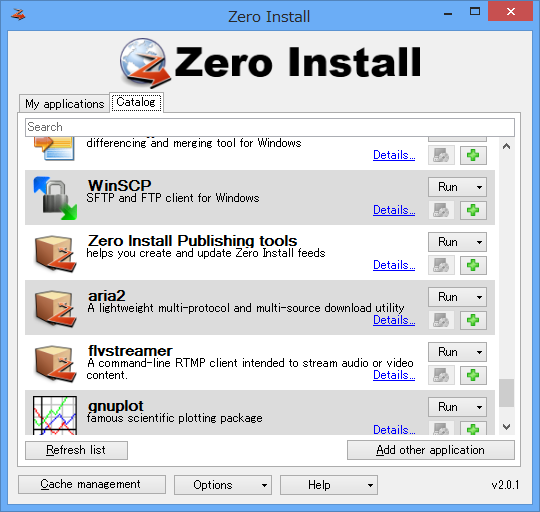
Task: Click the green plus icon for WinSCP
Action: click(x=473, y=210)
